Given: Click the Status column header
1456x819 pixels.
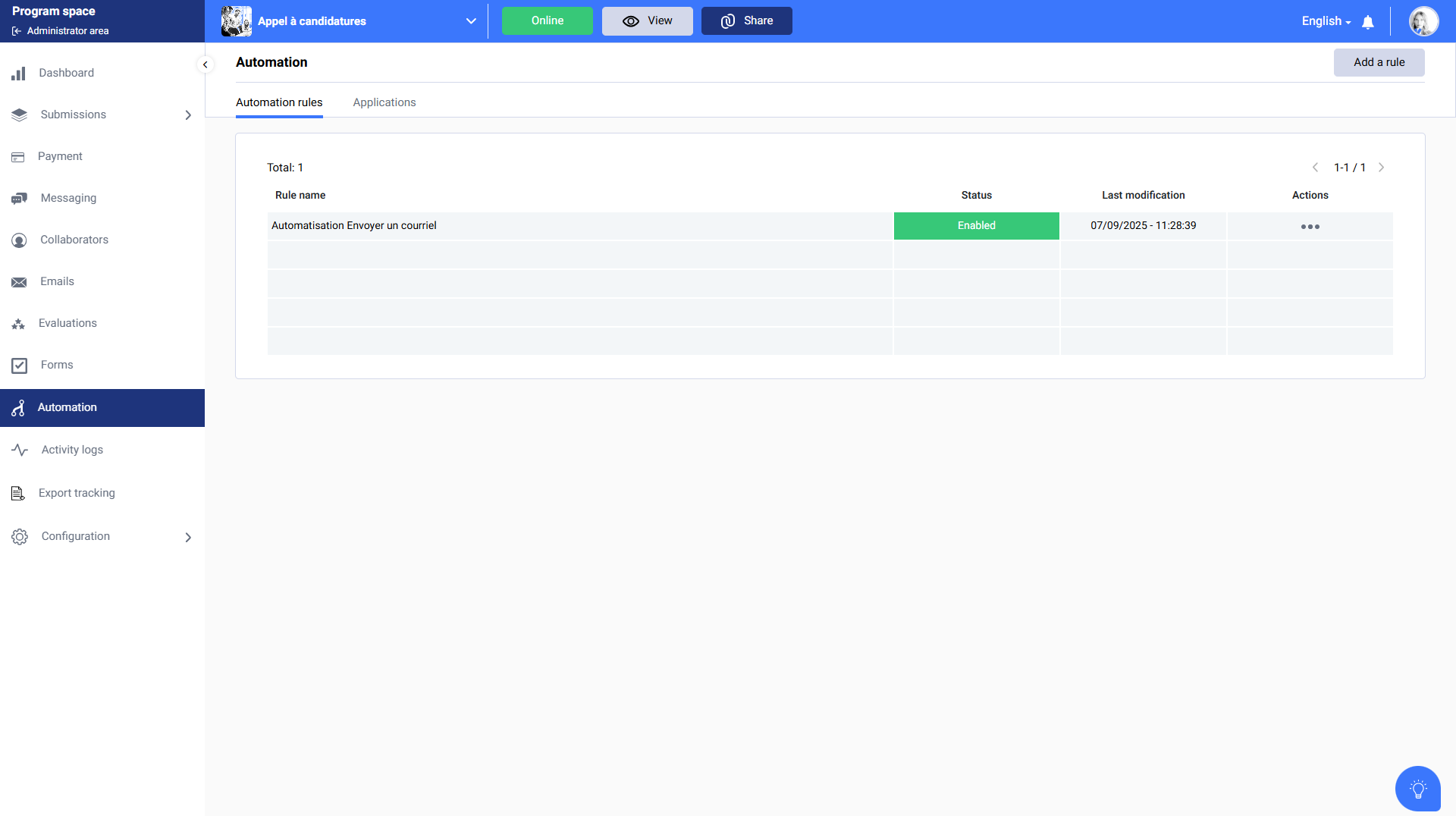Looking at the screenshot, I should click(x=977, y=195).
